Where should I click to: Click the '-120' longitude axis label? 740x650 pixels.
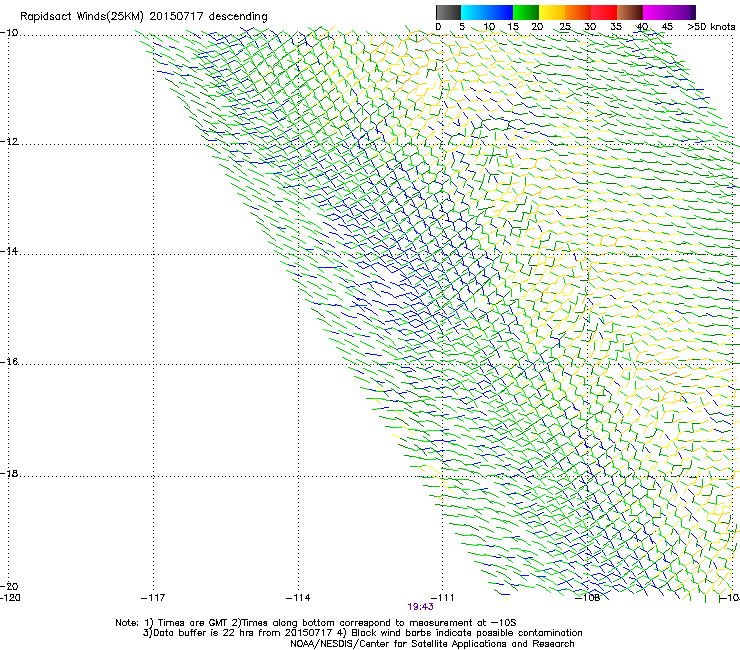10,598
